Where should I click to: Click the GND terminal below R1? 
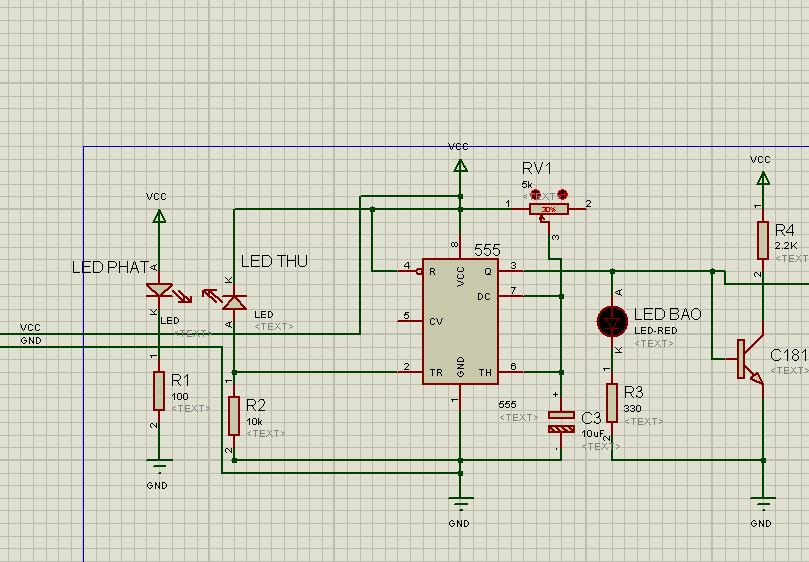159,466
